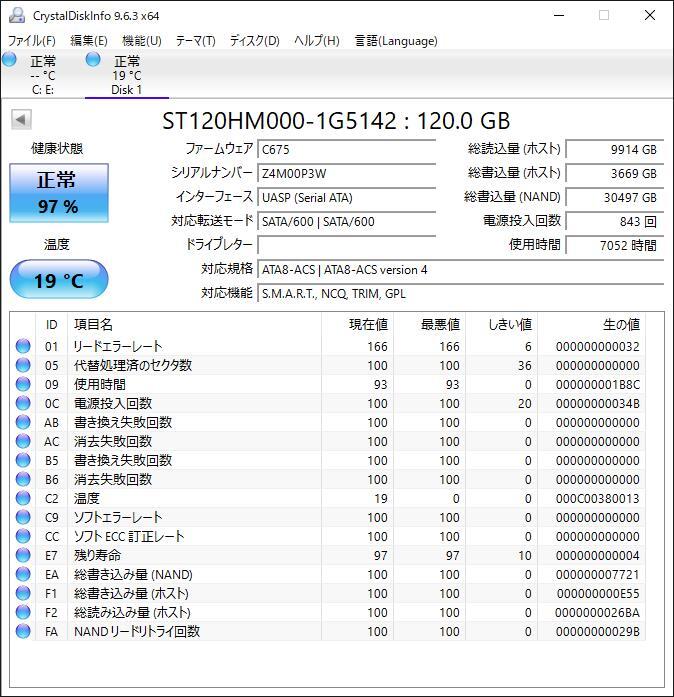Viewport: 674px width, 697px height.
Task: Click raw value 00000001B8C
Action: [598, 385]
